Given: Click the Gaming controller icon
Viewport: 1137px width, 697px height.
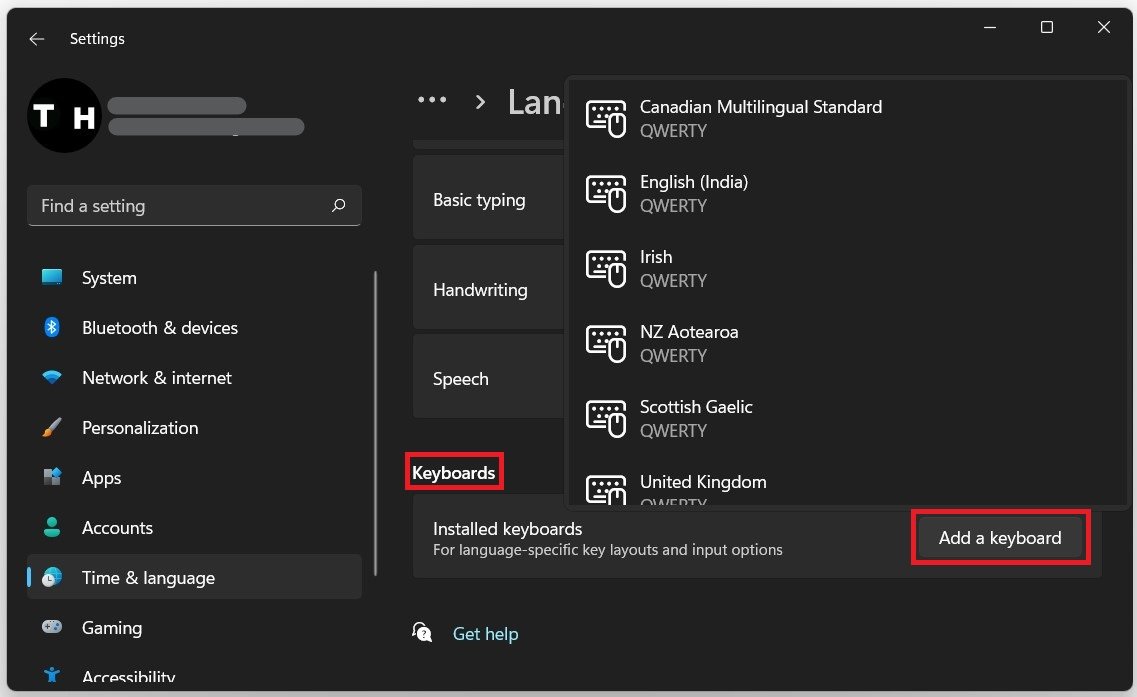Looking at the screenshot, I should [52, 628].
